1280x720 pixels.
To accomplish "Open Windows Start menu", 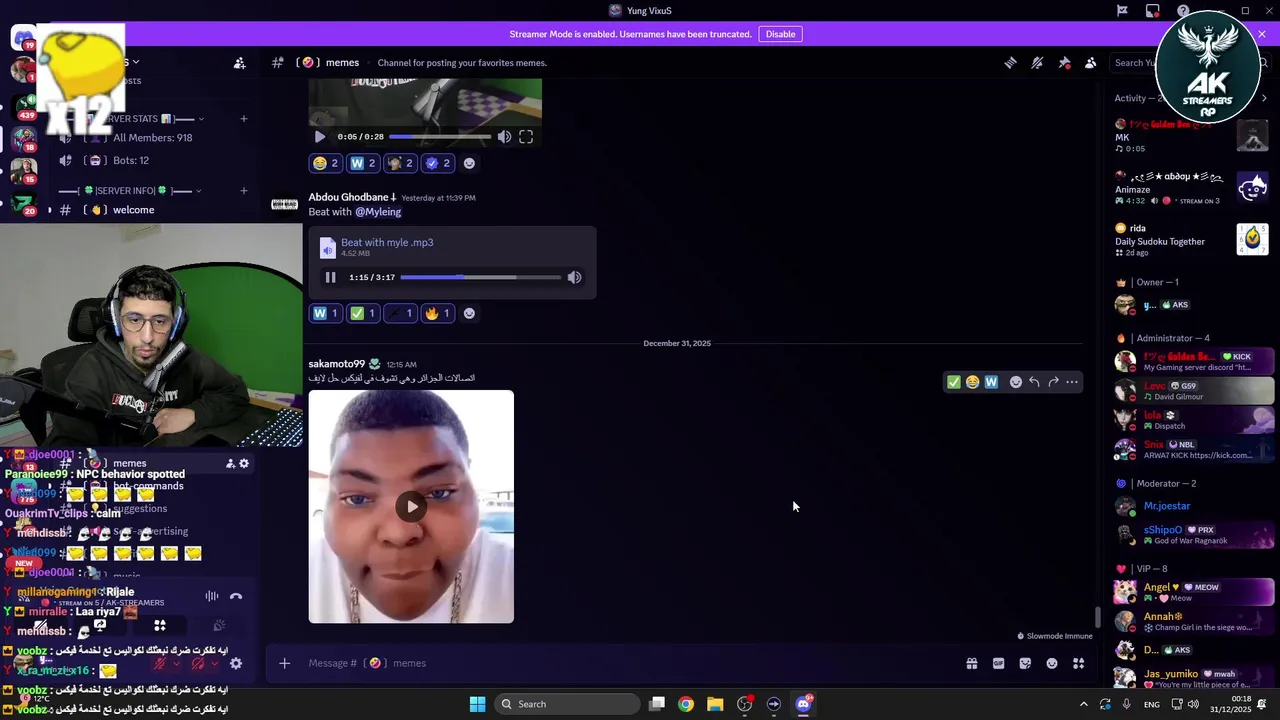I will click(x=477, y=704).
